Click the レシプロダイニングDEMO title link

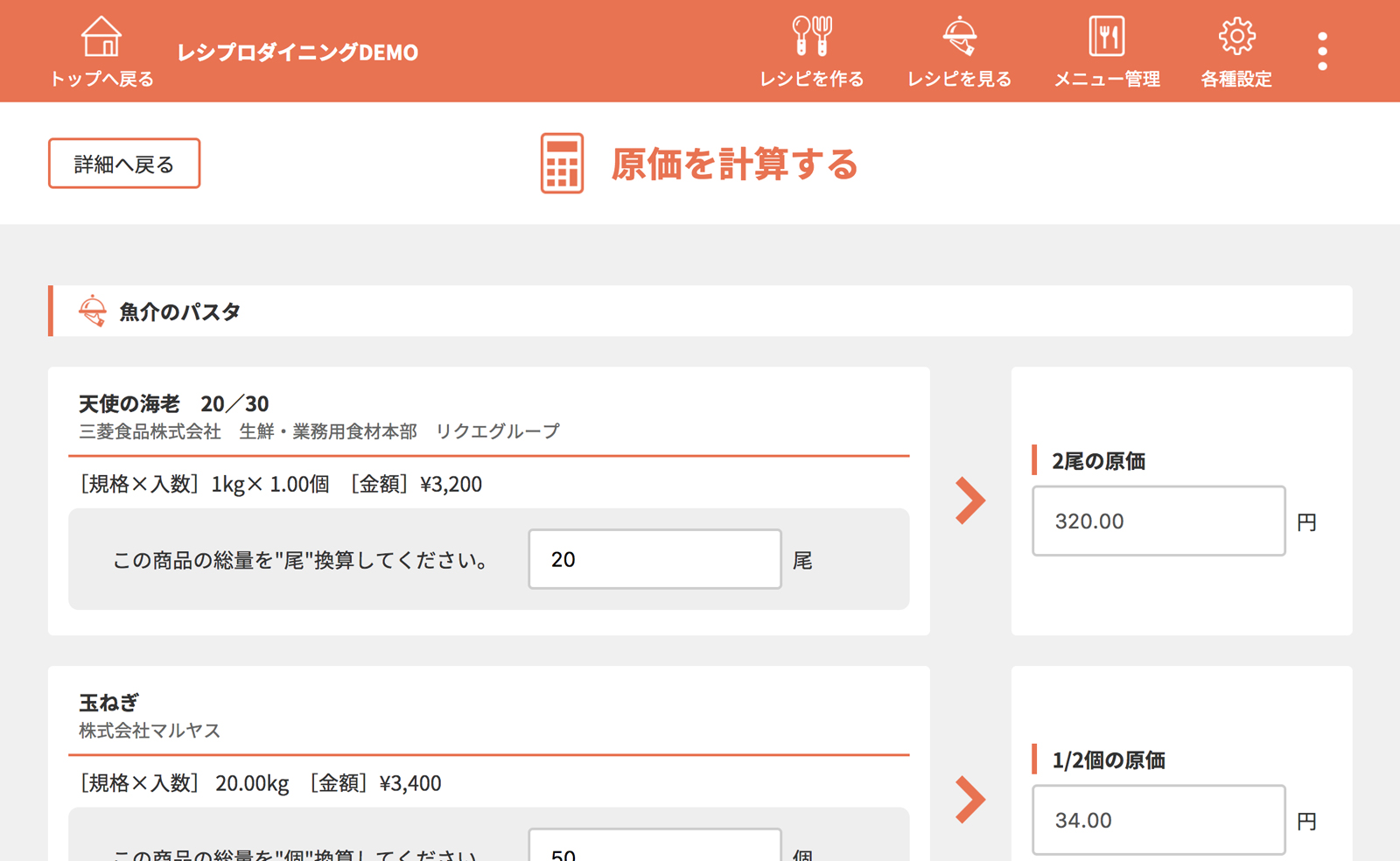pyautogui.click(x=297, y=52)
